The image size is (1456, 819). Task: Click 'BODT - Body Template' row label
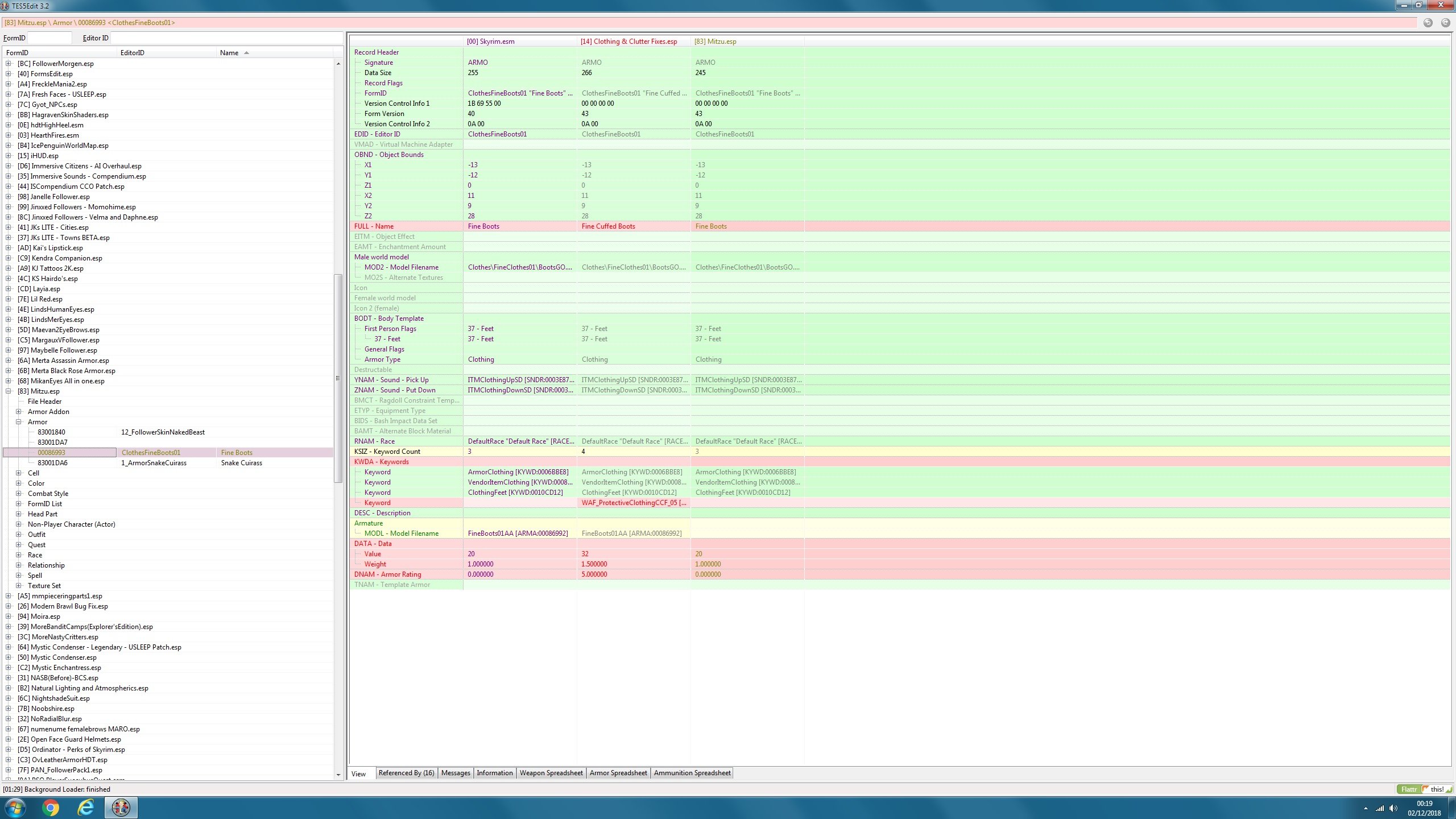[x=388, y=318]
